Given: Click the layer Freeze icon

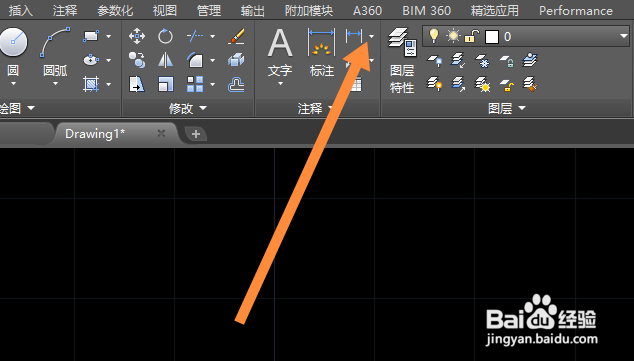Looking at the screenshot, I should click(482, 61).
